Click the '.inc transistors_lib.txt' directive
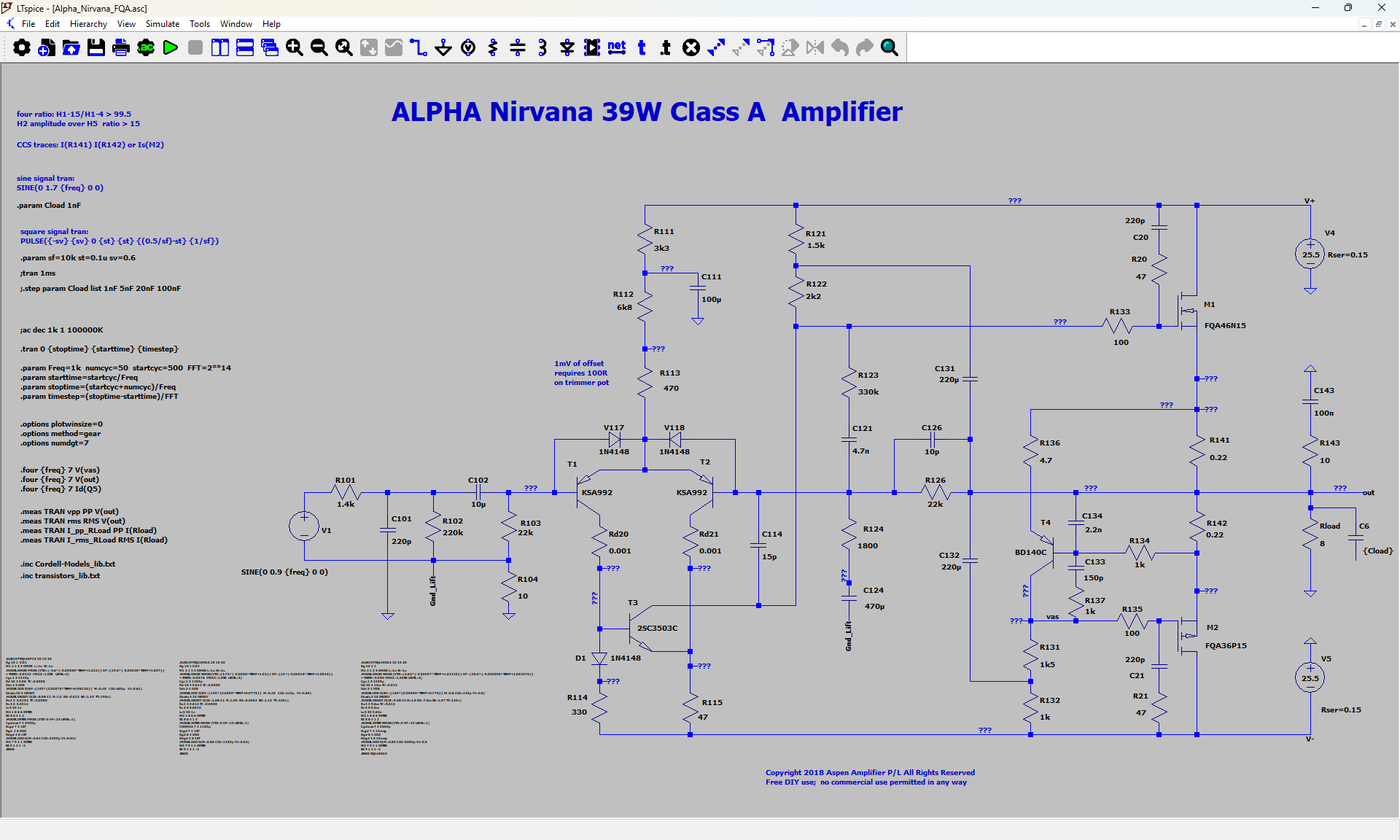Image resolution: width=1400 pixels, height=840 pixels. [60, 576]
